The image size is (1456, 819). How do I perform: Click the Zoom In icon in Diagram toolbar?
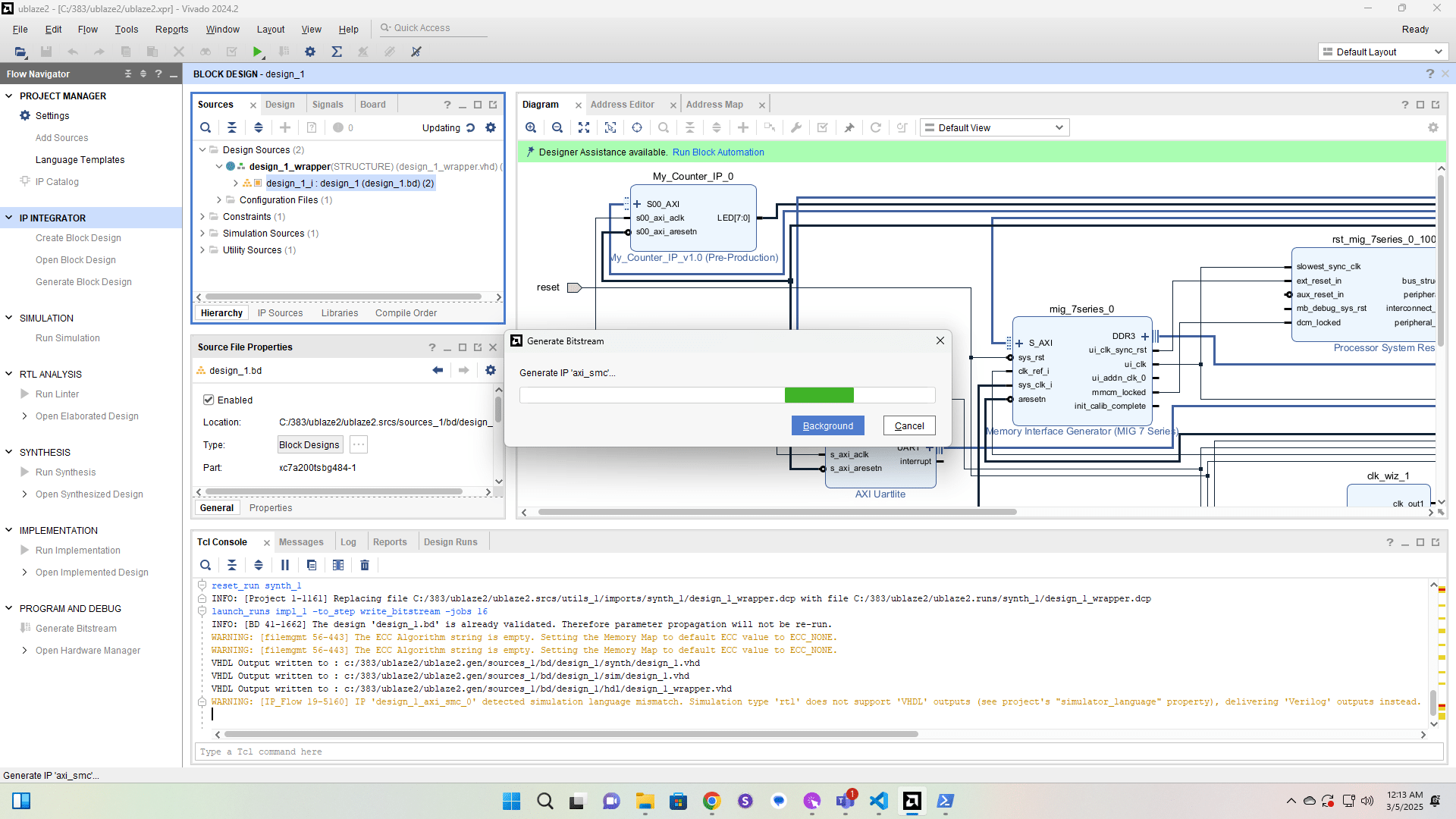(x=531, y=127)
